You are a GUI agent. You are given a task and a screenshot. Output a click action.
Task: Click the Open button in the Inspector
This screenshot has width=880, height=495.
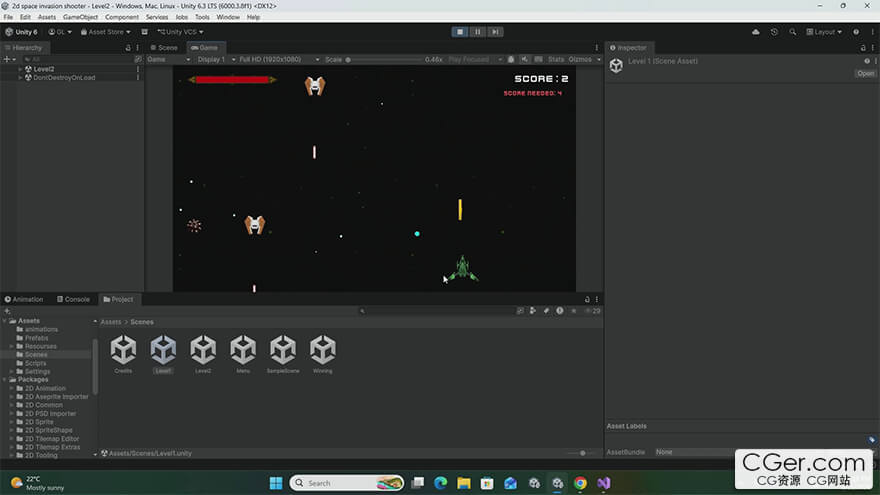click(865, 73)
